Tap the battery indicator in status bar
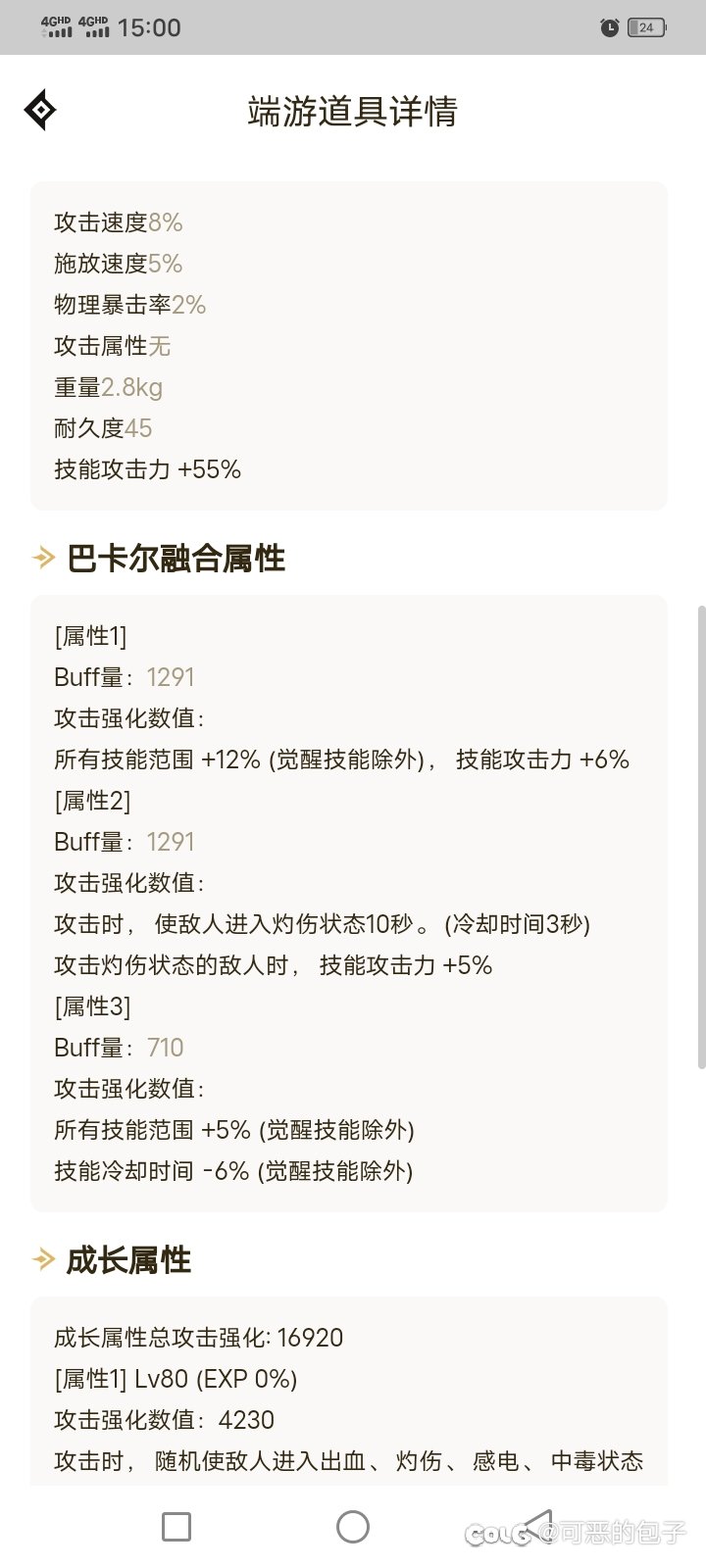 646,27
